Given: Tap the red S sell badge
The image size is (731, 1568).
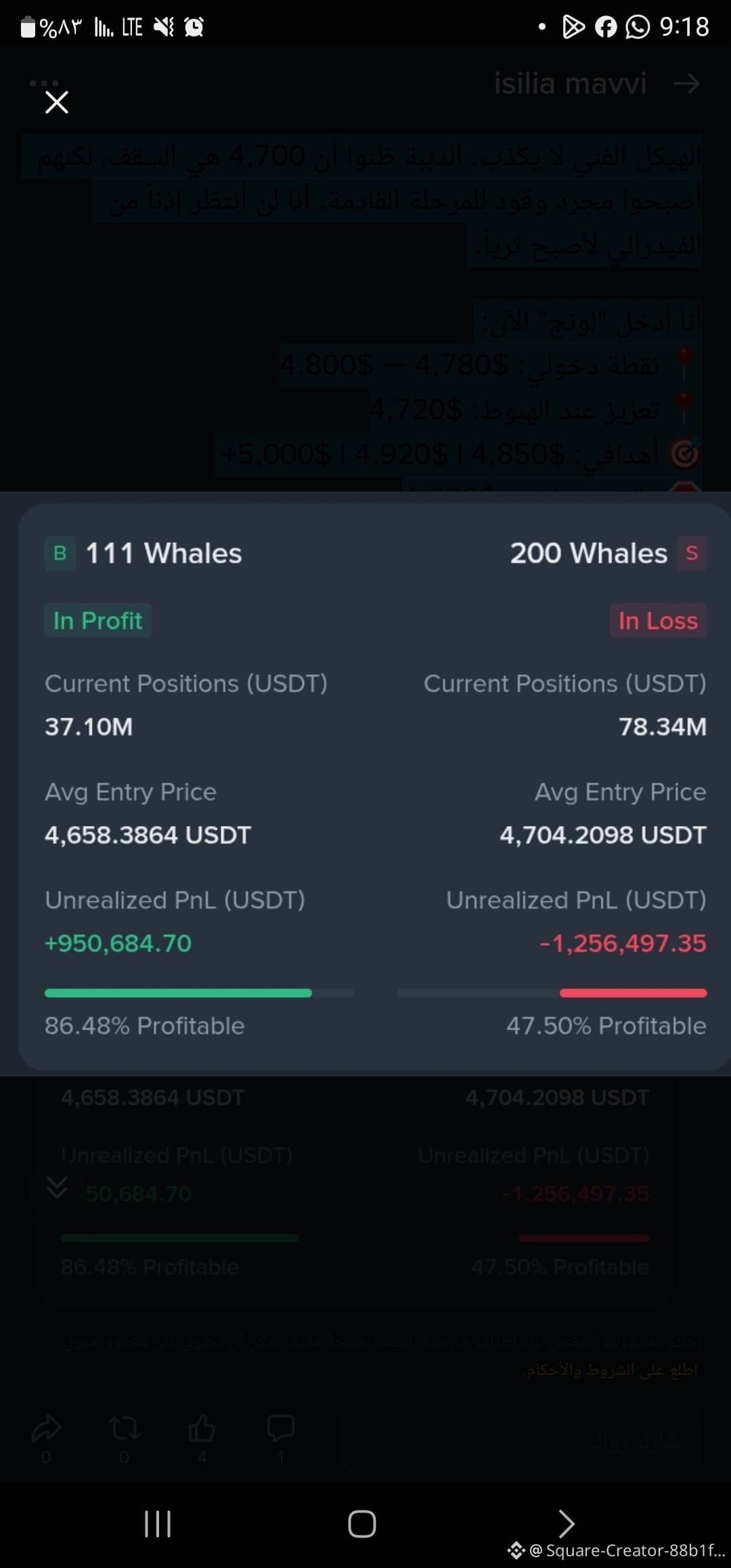Looking at the screenshot, I should pyautogui.click(x=692, y=553).
